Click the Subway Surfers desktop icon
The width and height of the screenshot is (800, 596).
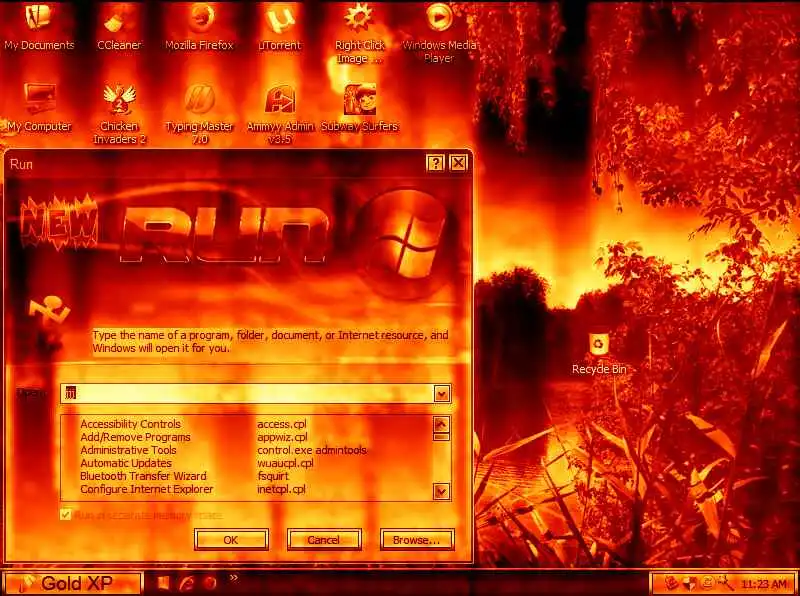[360, 108]
